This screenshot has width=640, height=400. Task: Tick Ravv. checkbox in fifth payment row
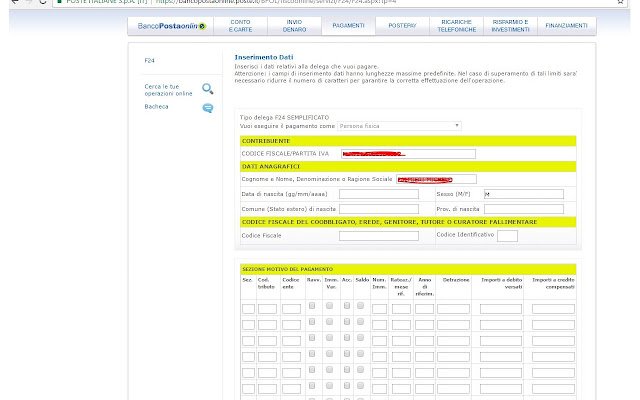(x=312, y=369)
